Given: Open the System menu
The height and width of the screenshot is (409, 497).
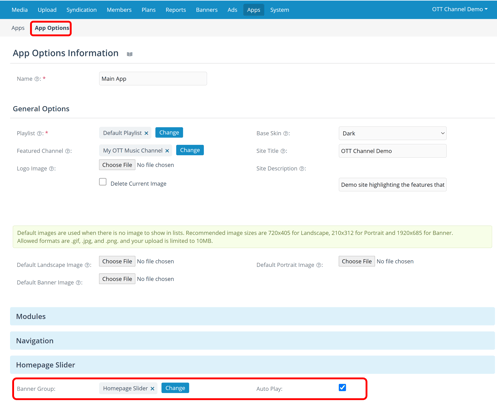Looking at the screenshot, I should (x=280, y=10).
